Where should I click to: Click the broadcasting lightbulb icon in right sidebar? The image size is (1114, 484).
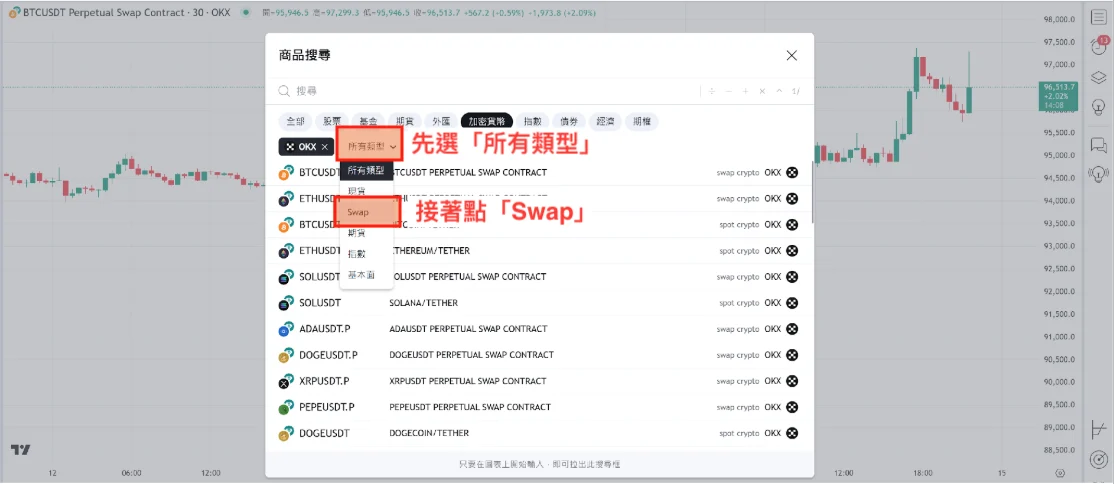pos(1098,173)
